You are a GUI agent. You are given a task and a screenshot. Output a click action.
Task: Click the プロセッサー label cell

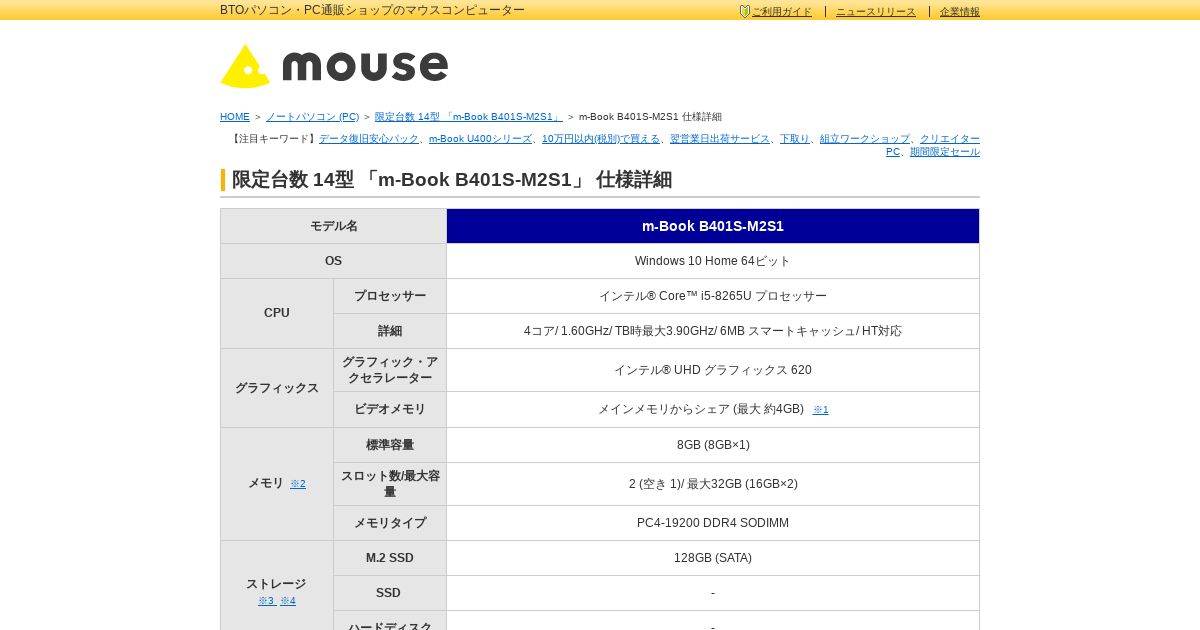(390, 296)
